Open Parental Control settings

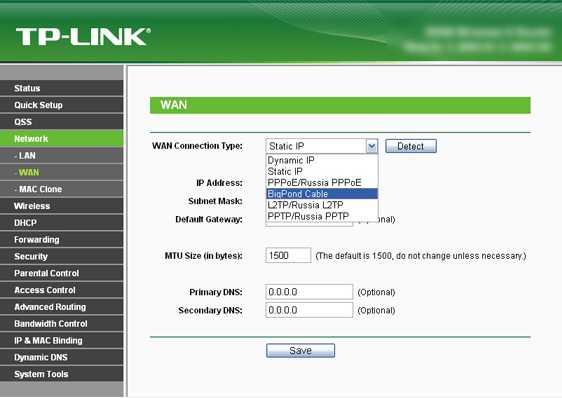pyautogui.click(x=61, y=273)
